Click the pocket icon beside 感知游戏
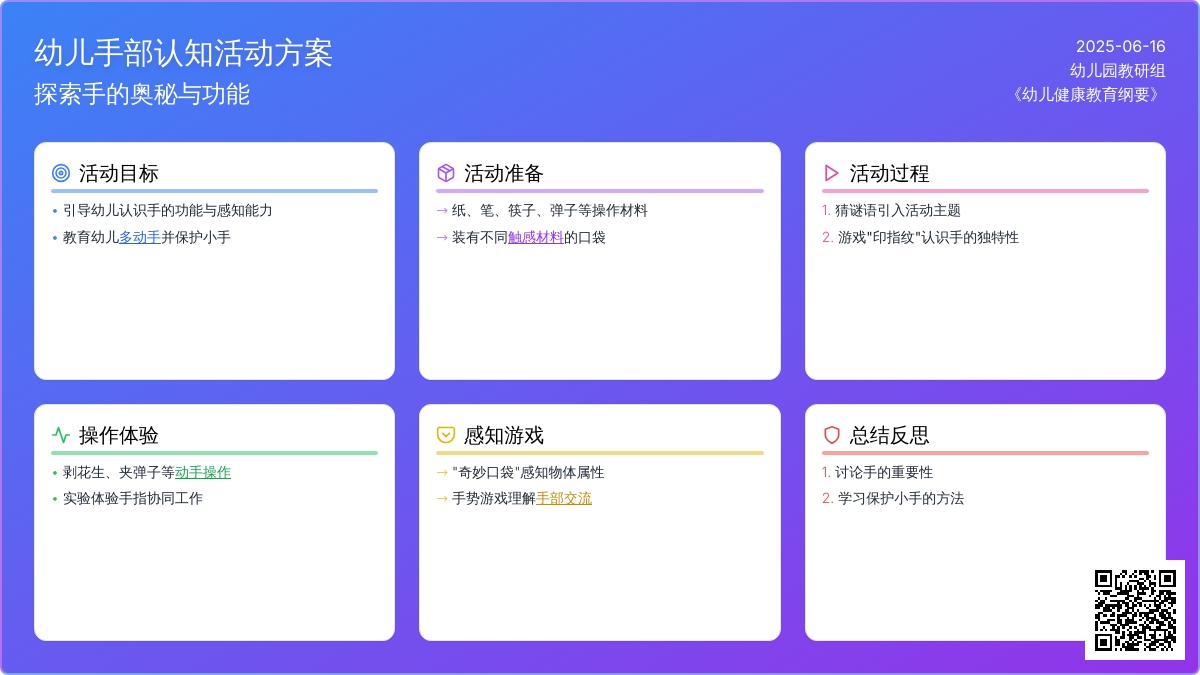The height and width of the screenshot is (675, 1200). (446, 435)
